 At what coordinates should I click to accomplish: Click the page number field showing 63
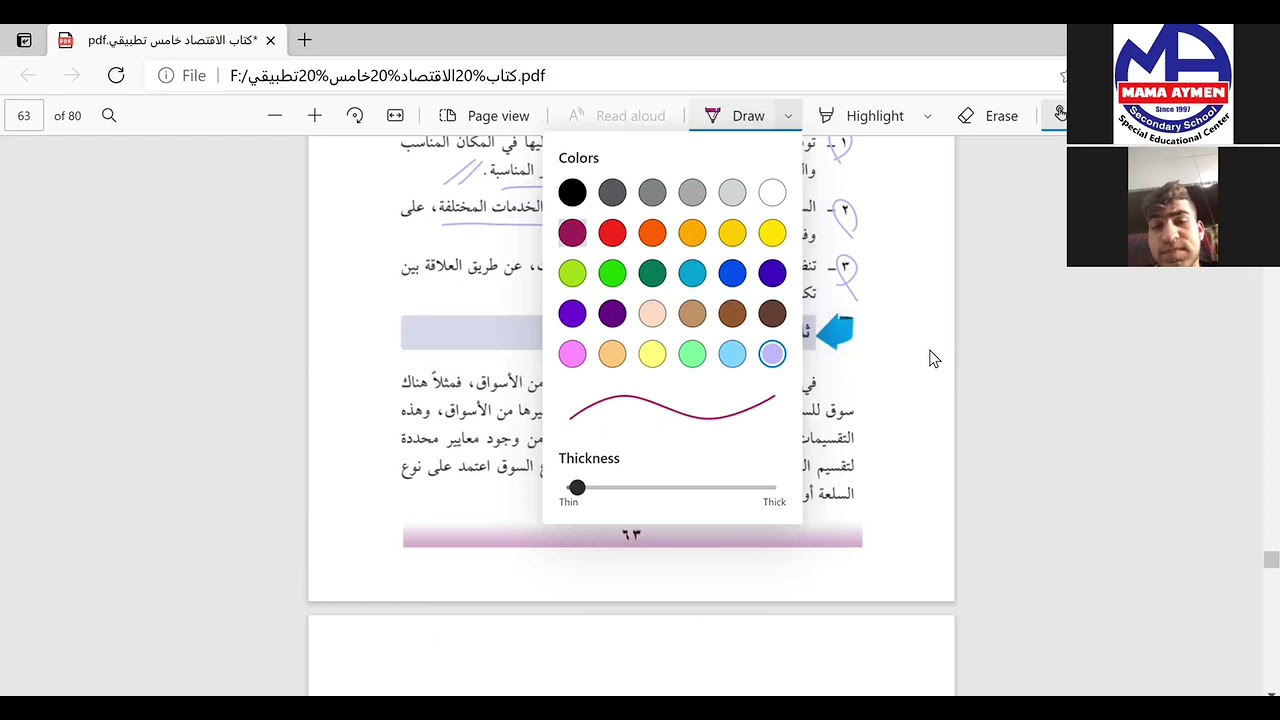24,116
